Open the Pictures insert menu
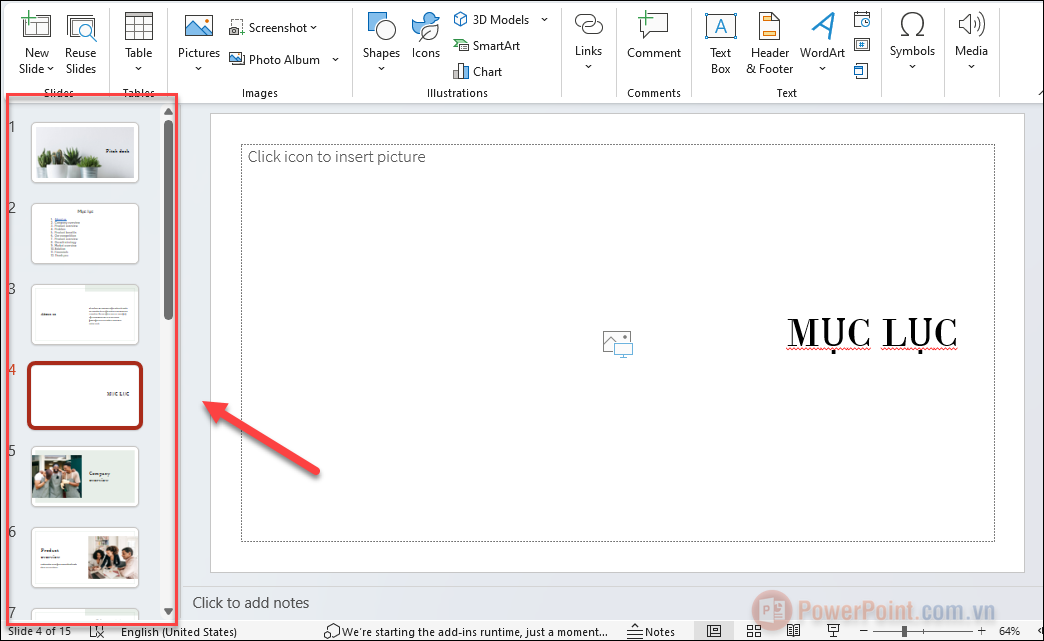The width and height of the screenshot is (1044, 641). 198,44
